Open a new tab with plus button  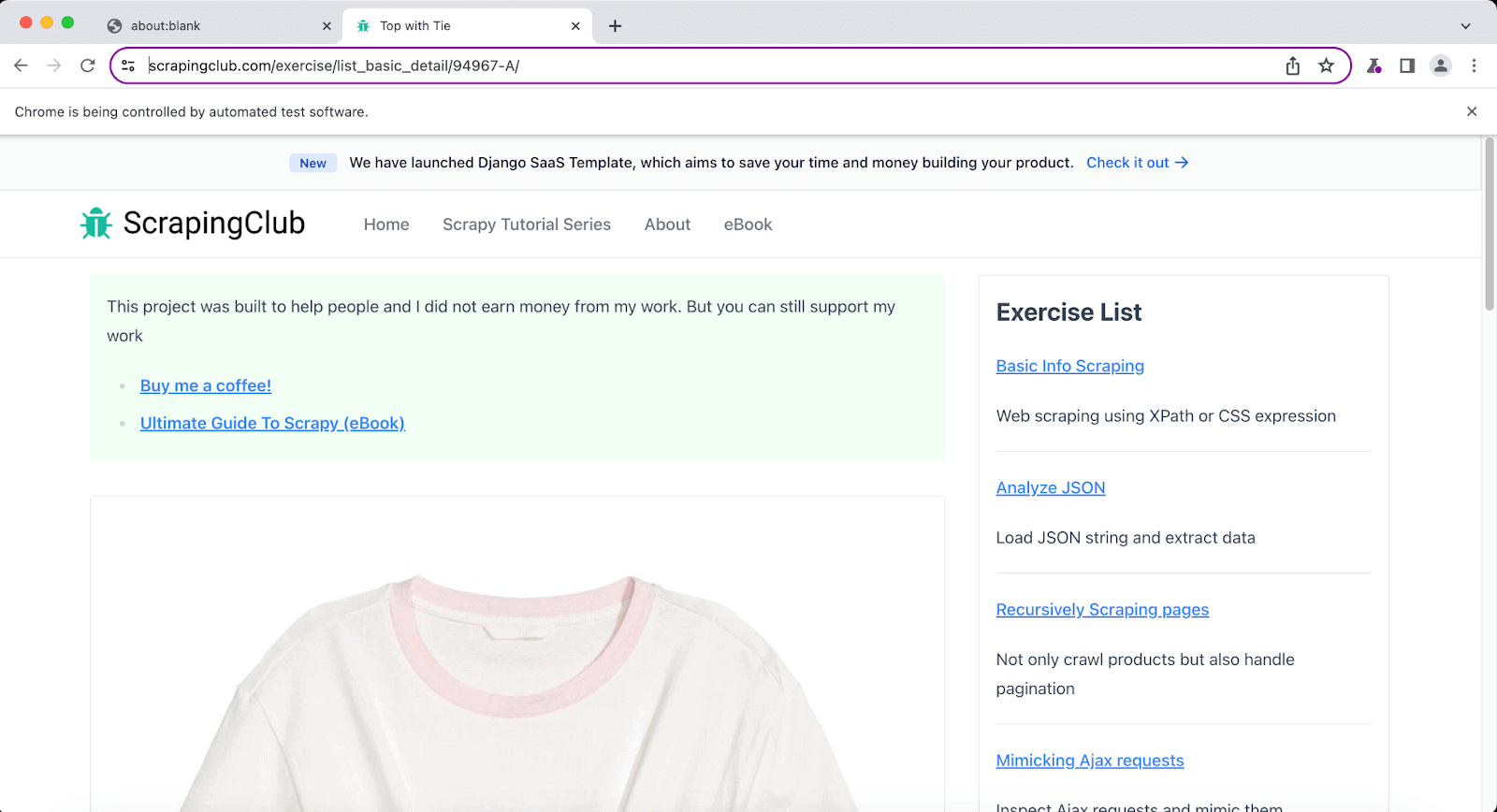click(615, 26)
